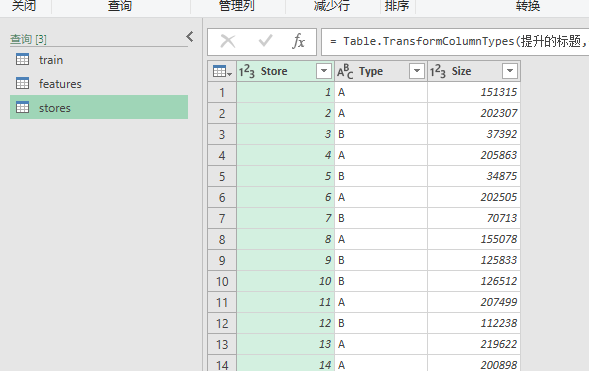Click the train table icon
Viewport: 589px width, 371px height.
coord(22,59)
